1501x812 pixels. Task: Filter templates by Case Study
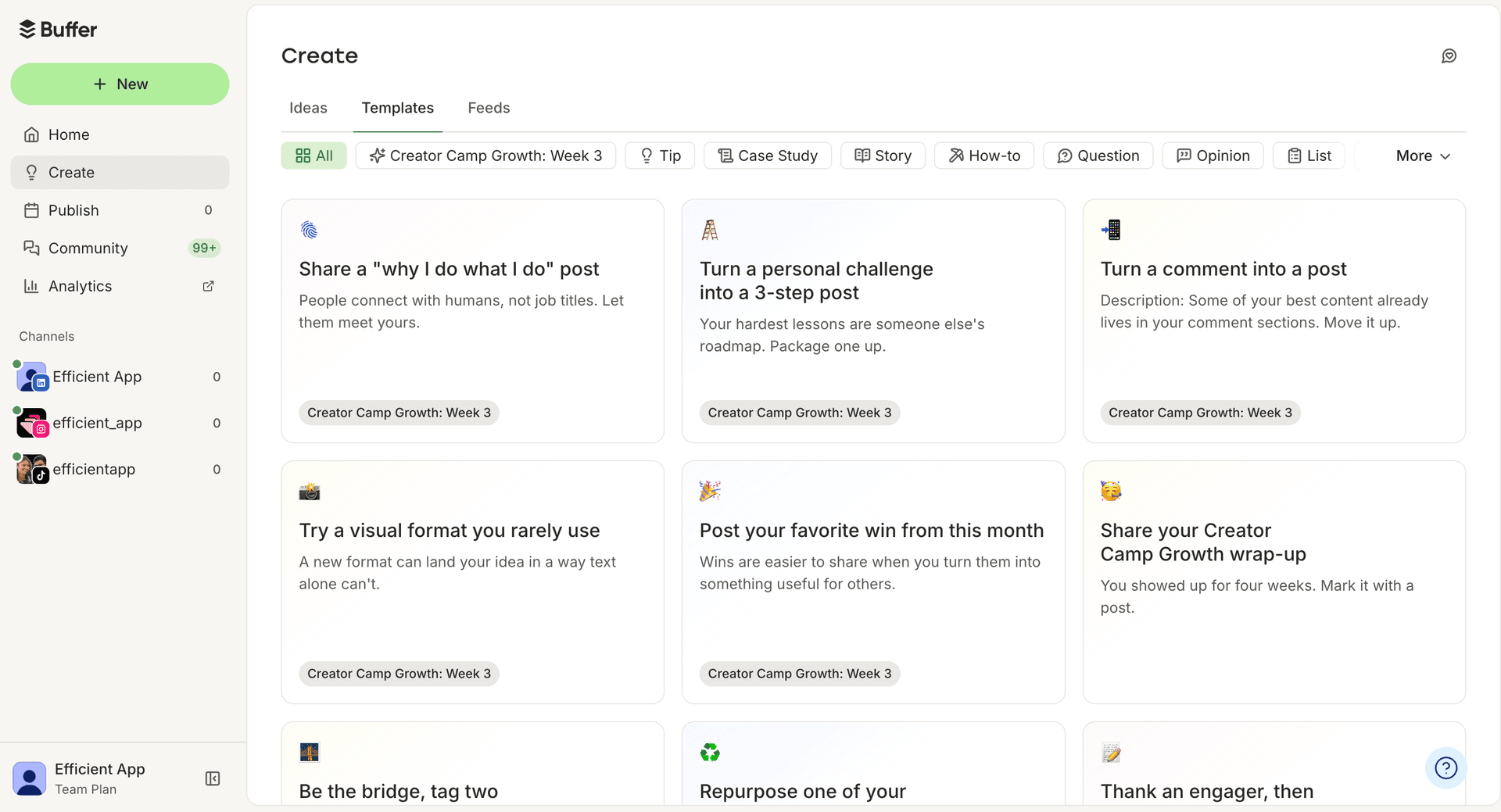pos(768,156)
